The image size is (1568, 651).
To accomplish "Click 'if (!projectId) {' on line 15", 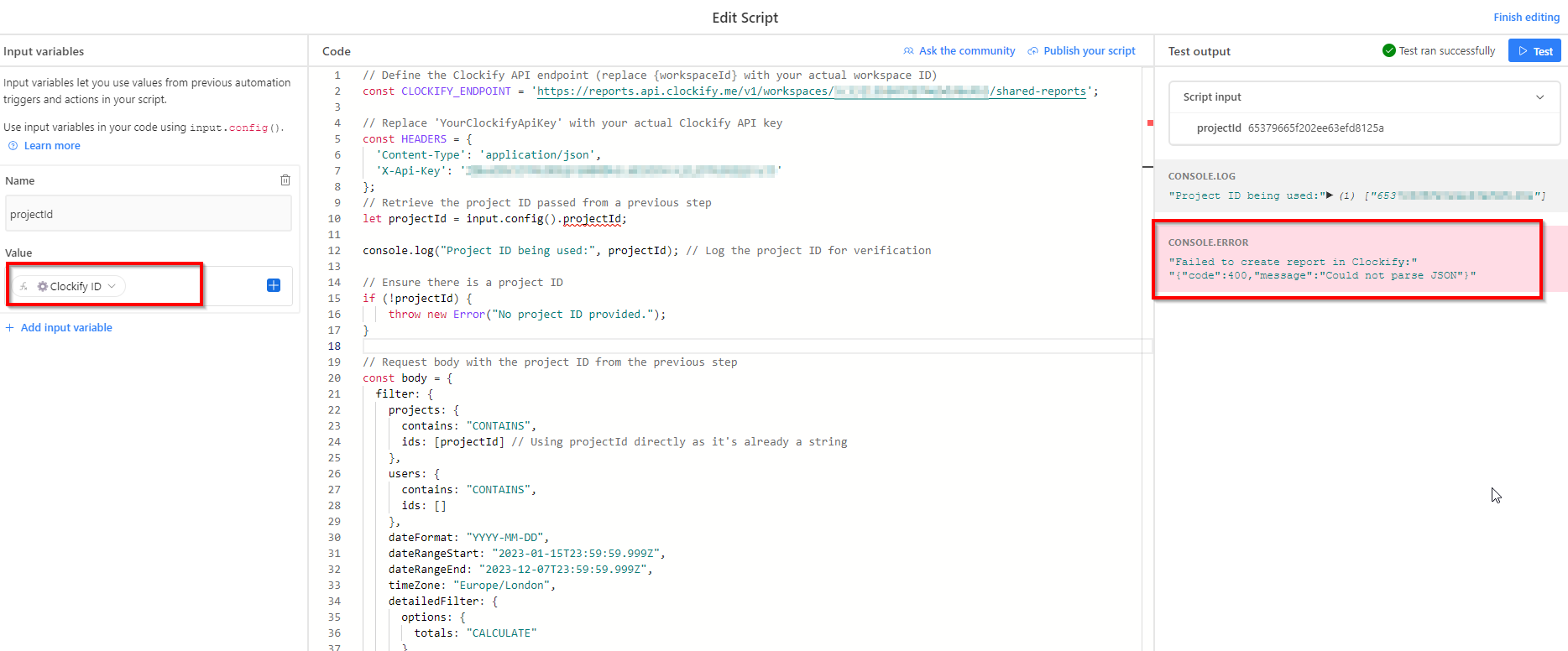I will click(x=417, y=299).
